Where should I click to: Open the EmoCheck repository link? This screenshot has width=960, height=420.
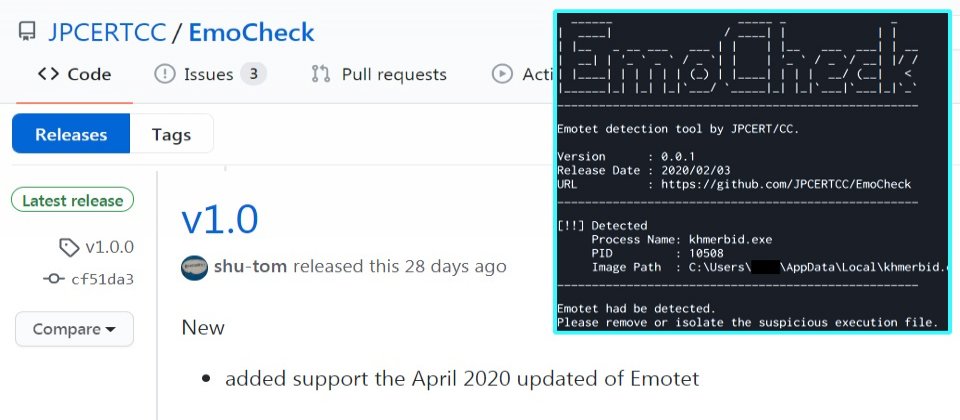(x=251, y=33)
